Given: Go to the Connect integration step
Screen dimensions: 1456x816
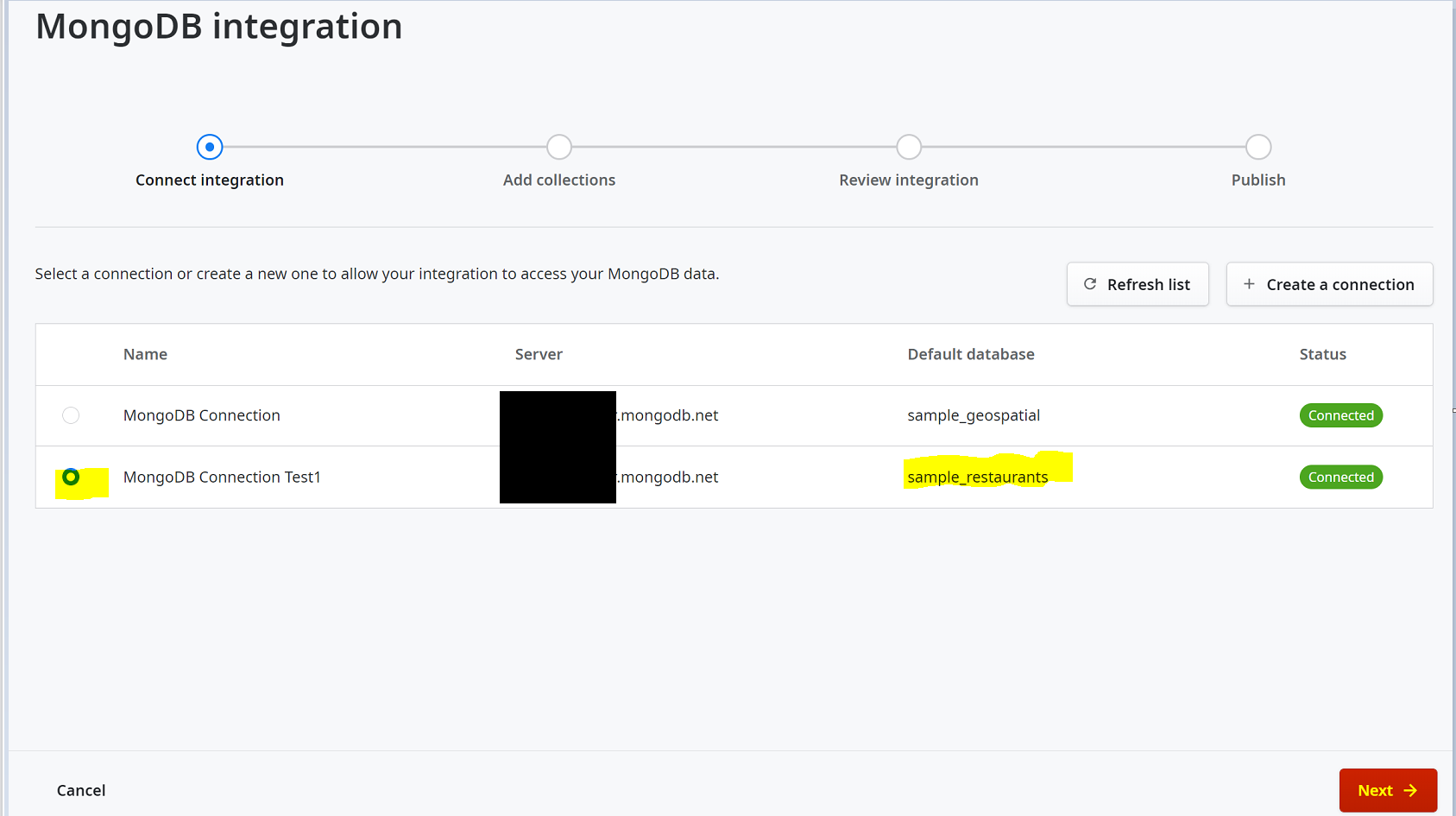Looking at the screenshot, I should 210,147.
